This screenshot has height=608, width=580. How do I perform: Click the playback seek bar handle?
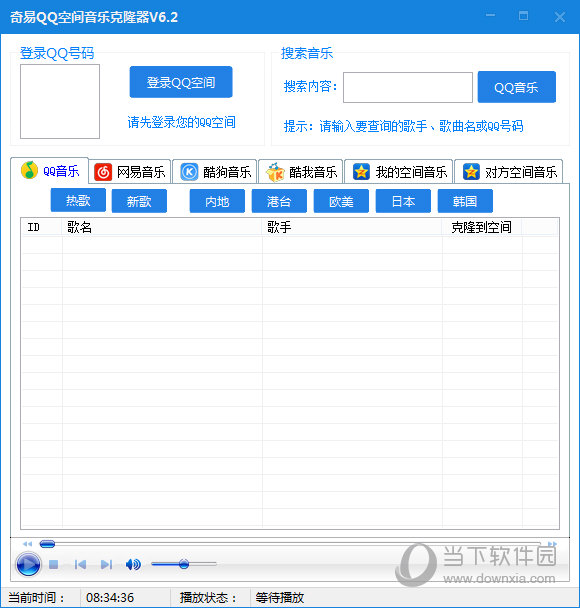[47, 544]
